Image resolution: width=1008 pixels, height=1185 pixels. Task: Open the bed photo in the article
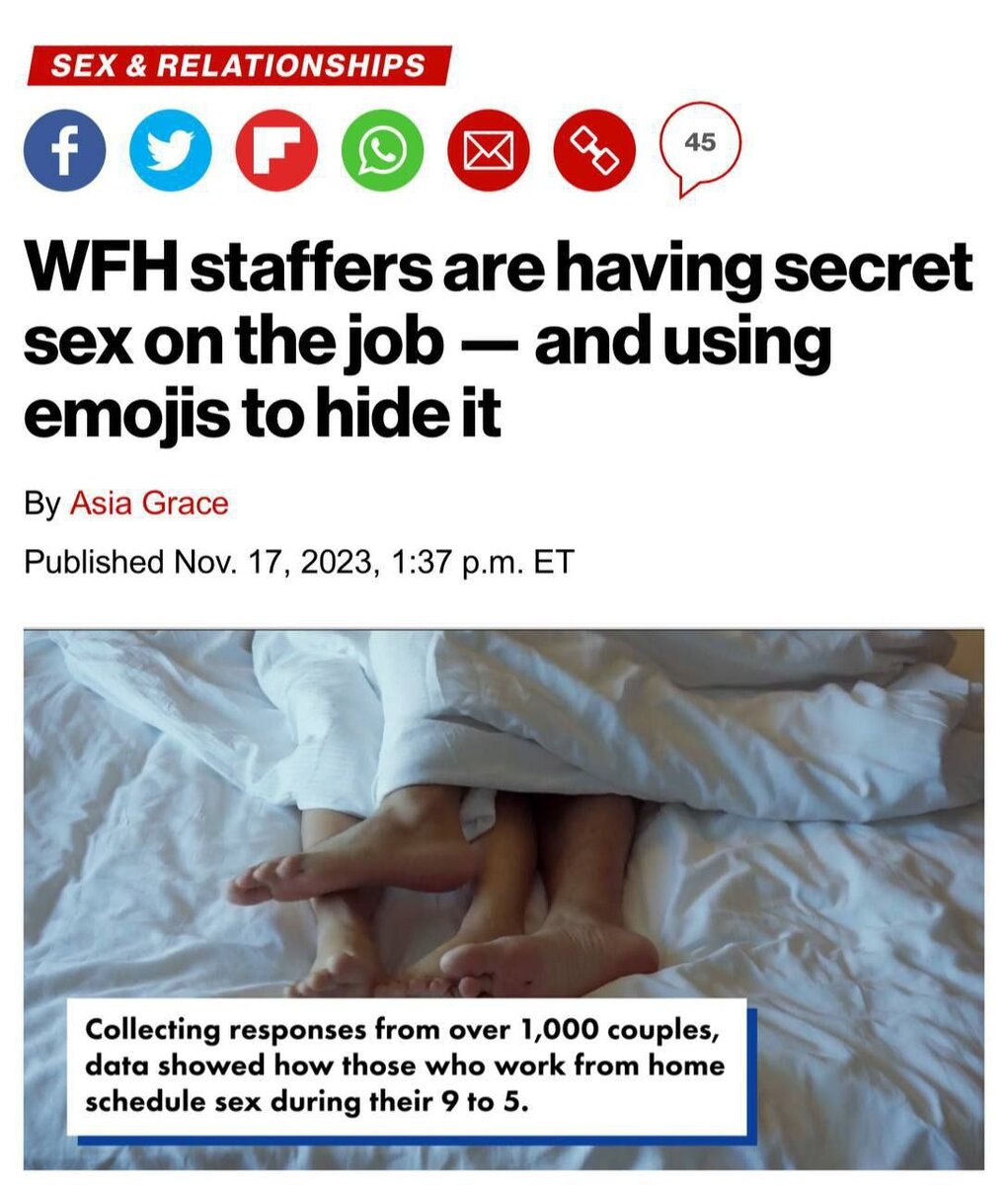click(x=504, y=900)
